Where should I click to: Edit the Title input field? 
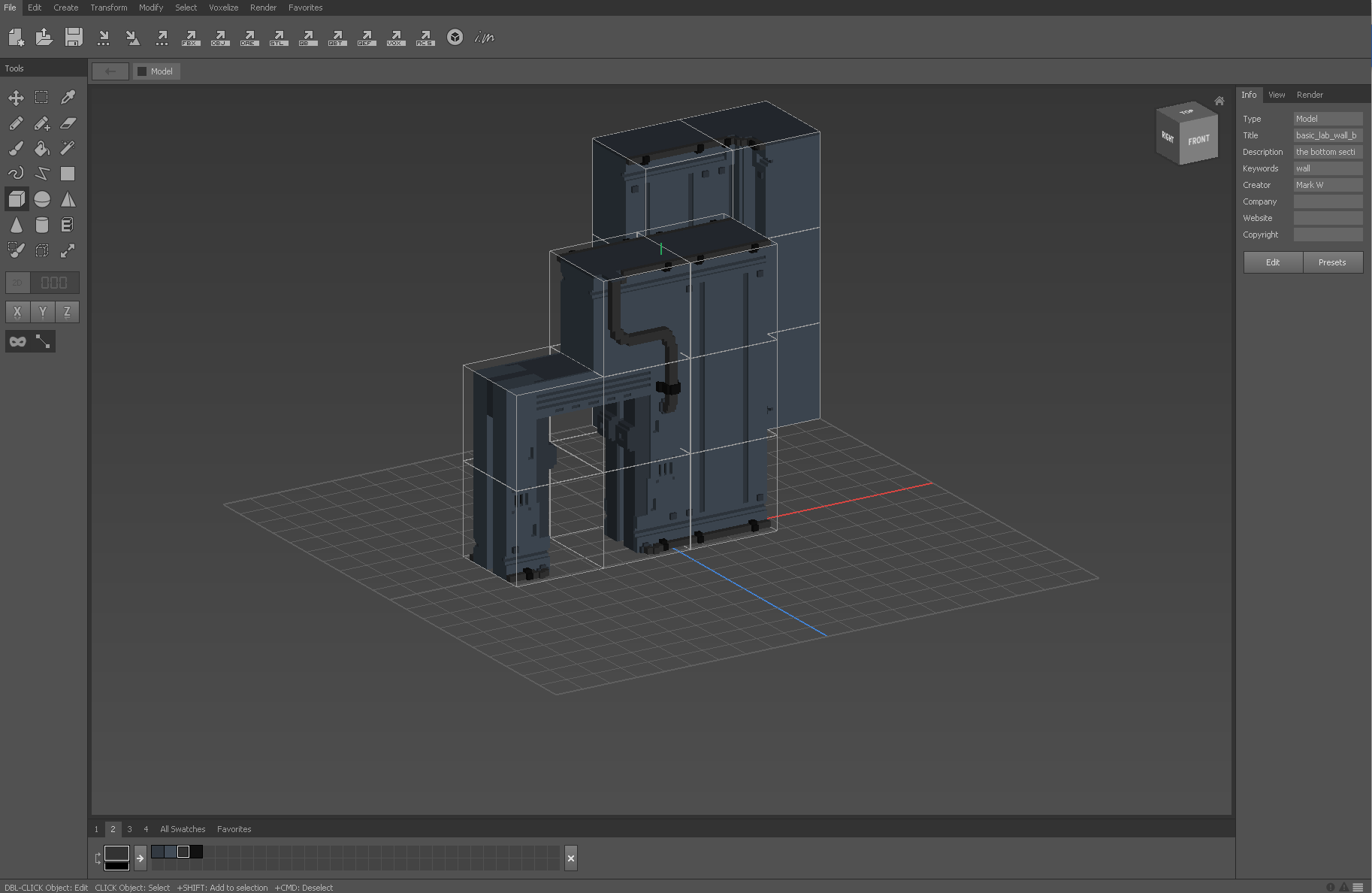pos(1328,135)
